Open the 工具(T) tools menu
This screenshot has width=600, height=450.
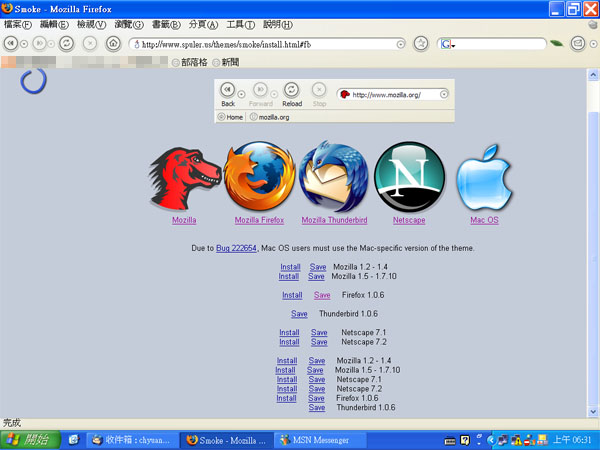241,24
